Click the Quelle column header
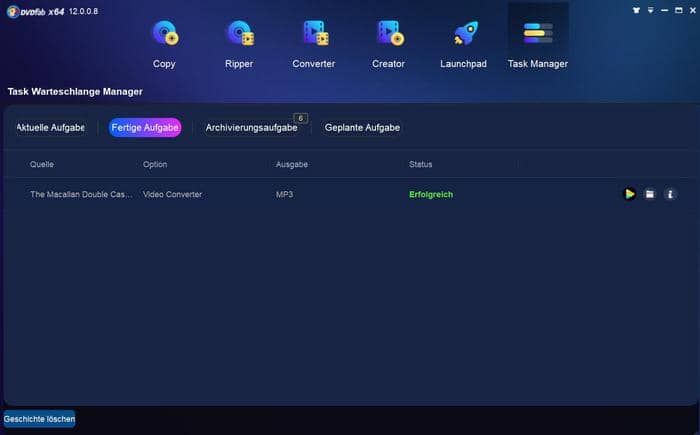This screenshot has height=435, width=700. tap(42, 164)
